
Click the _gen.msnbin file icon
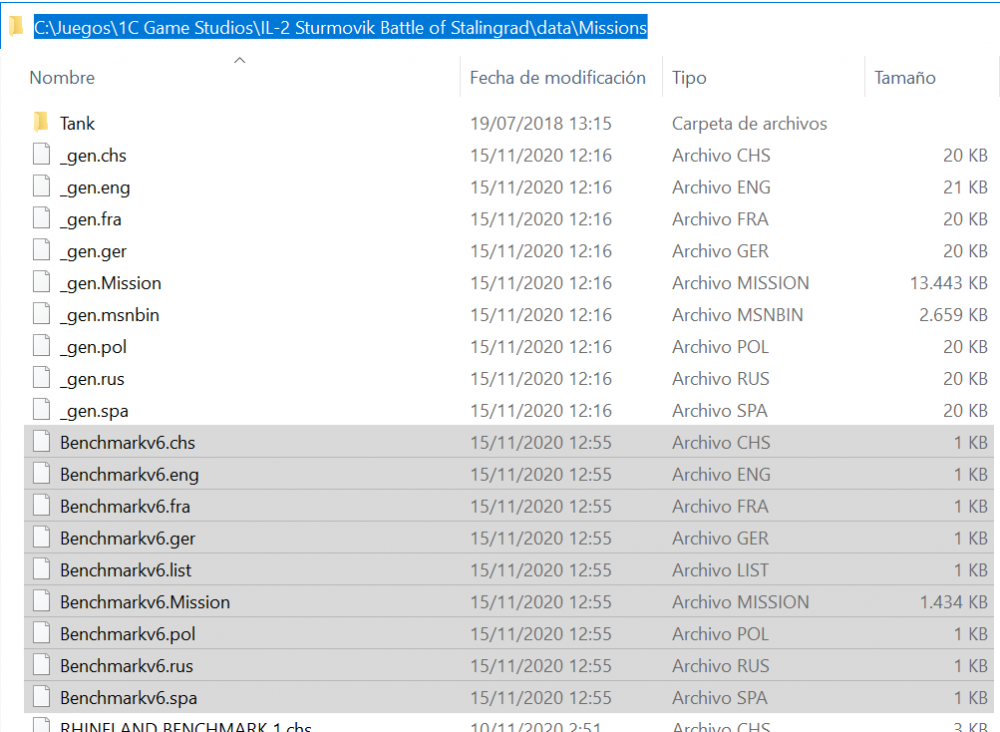pos(41,315)
